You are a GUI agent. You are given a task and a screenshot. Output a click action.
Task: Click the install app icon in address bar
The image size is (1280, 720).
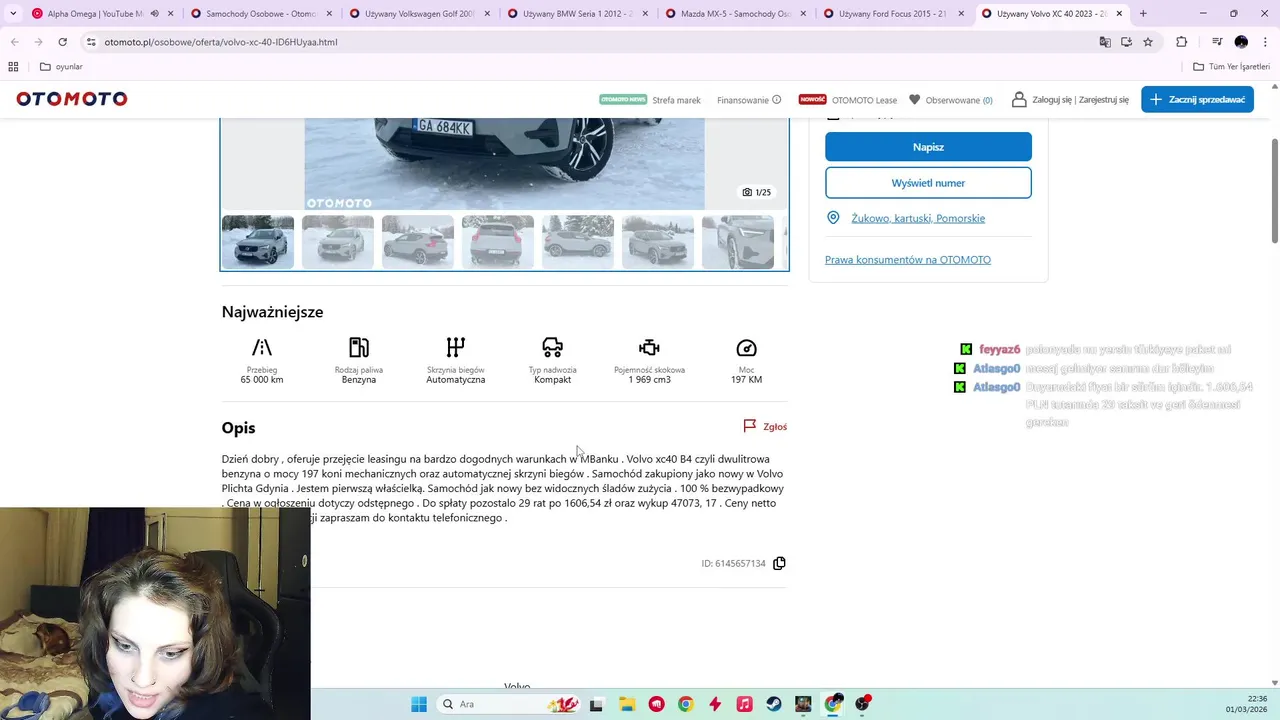pos(1126,42)
